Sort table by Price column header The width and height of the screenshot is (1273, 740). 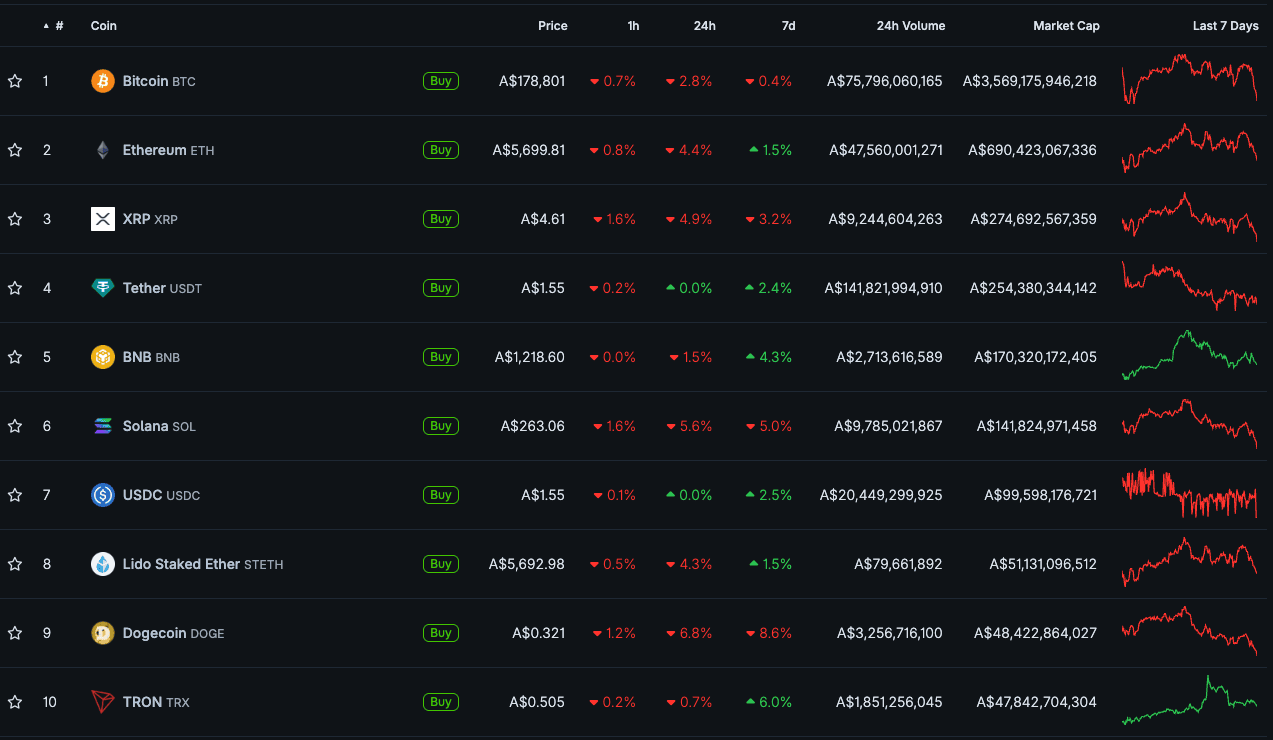click(x=552, y=26)
